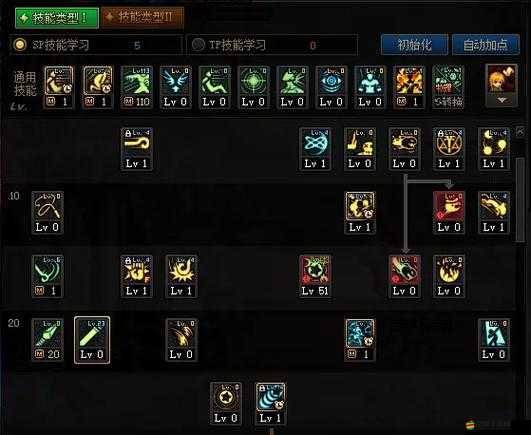Switch to 技能类型 I tab

57,18
